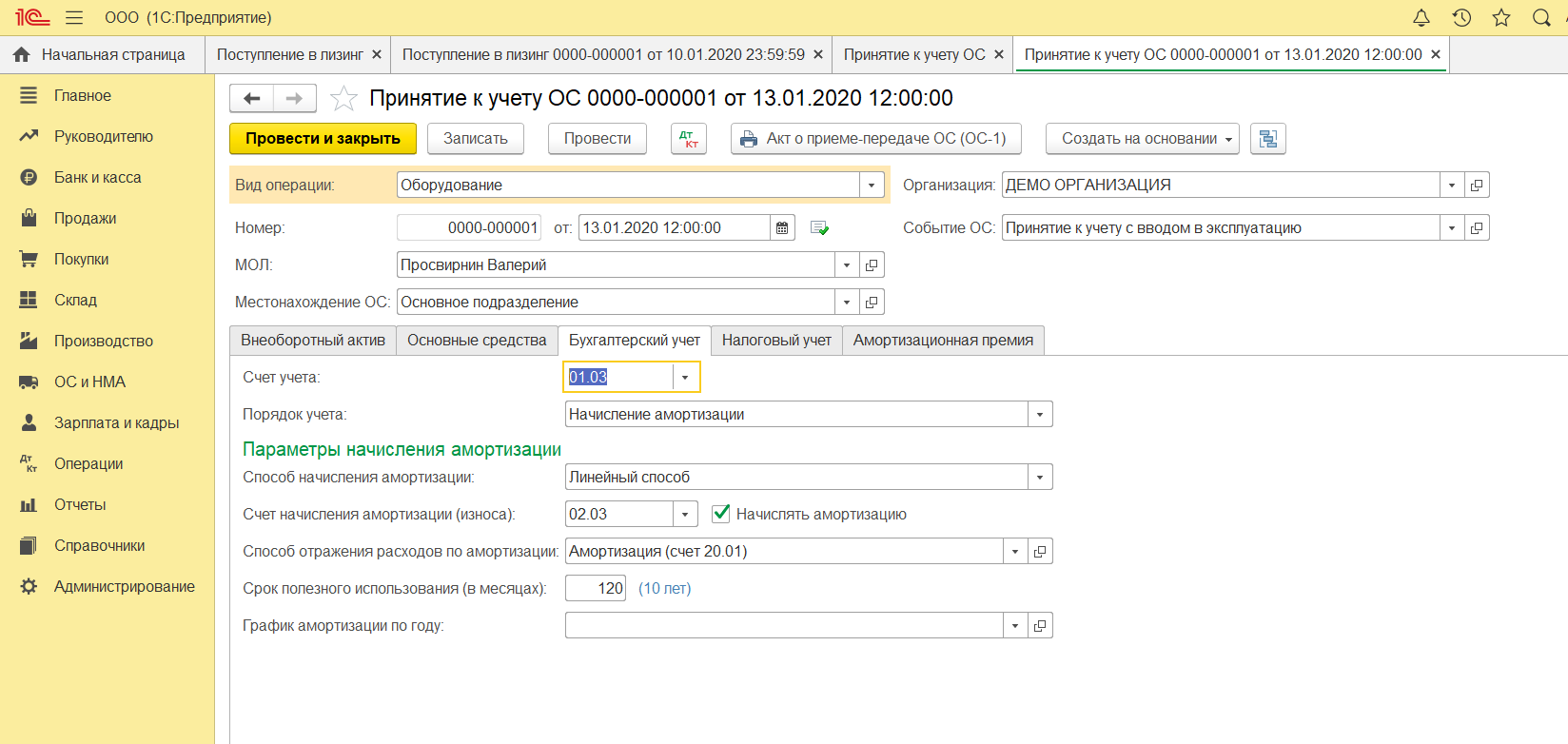Click the useful life months input field
The image size is (1568, 744).
pos(596,589)
